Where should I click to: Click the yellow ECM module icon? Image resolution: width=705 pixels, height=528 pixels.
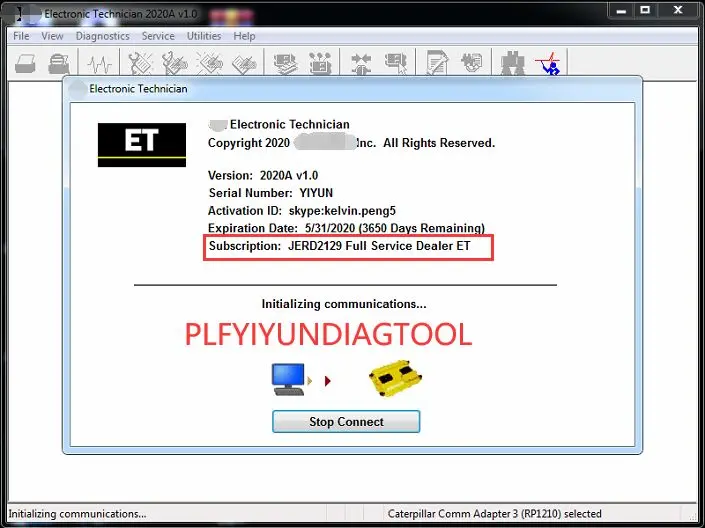(x=395, y=378)
